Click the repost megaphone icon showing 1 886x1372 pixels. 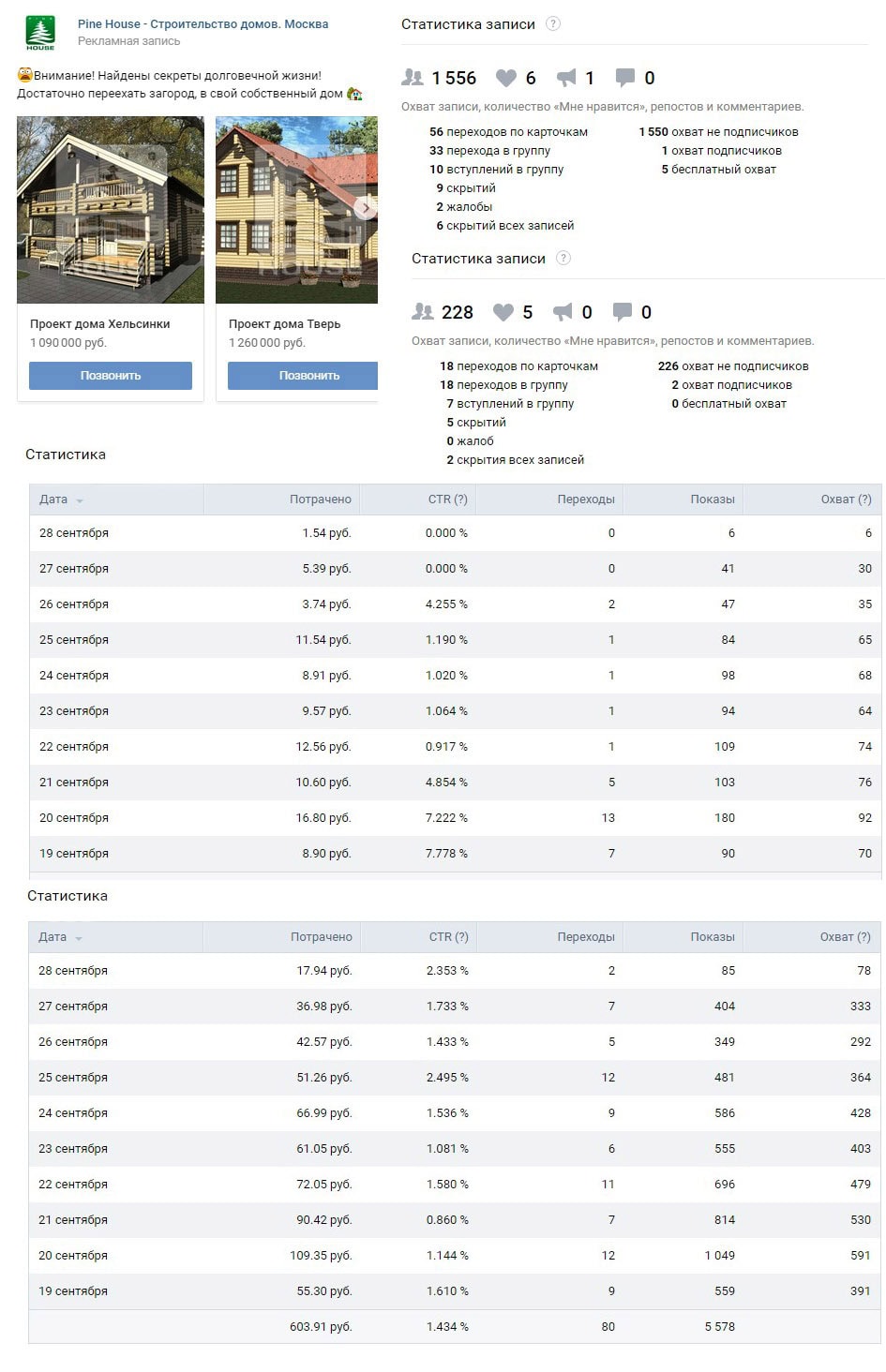point(566,78)
